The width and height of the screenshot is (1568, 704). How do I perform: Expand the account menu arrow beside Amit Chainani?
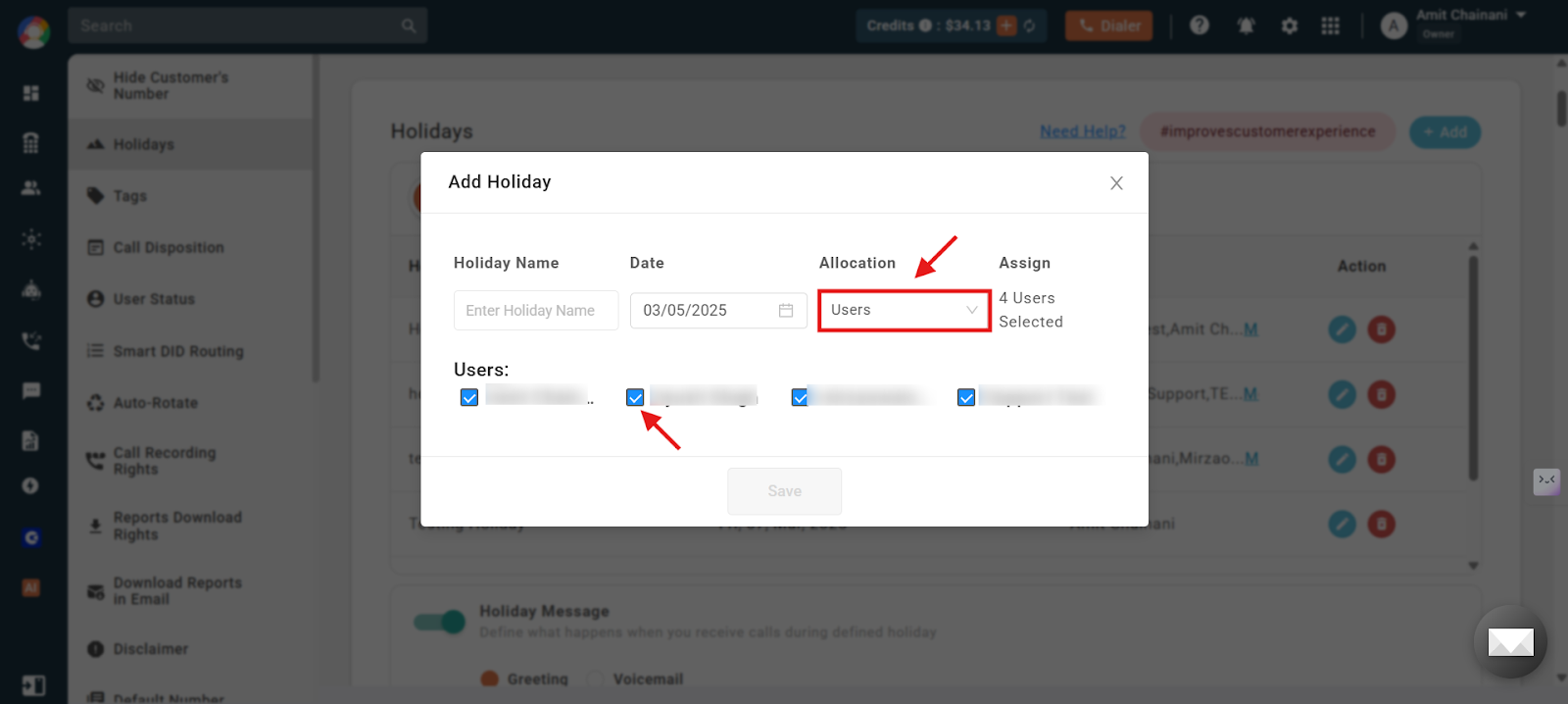pos(1521,15)
